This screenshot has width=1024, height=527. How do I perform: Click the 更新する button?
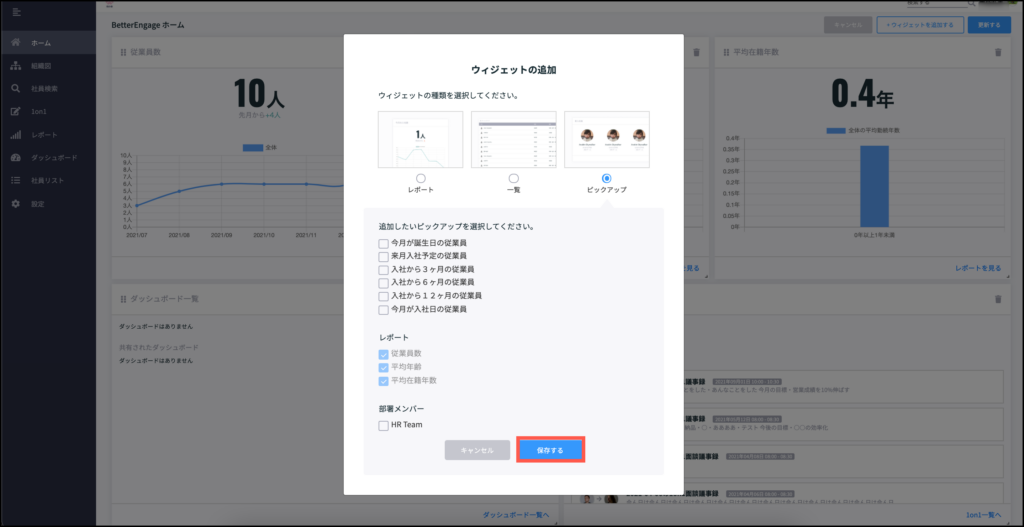coord(989,25)
